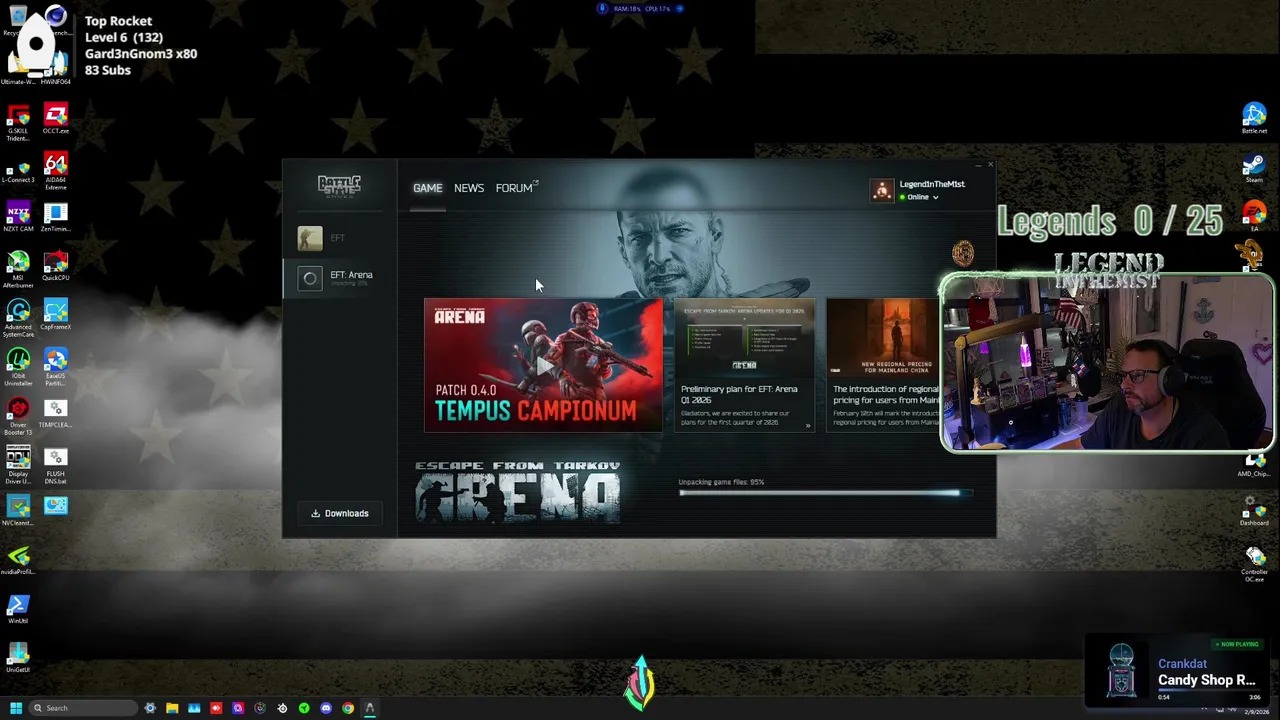This screenshot has width=1280, height=720.
Task: Open the CapFrameX desktop shortcut
Action: pos(56,315)
